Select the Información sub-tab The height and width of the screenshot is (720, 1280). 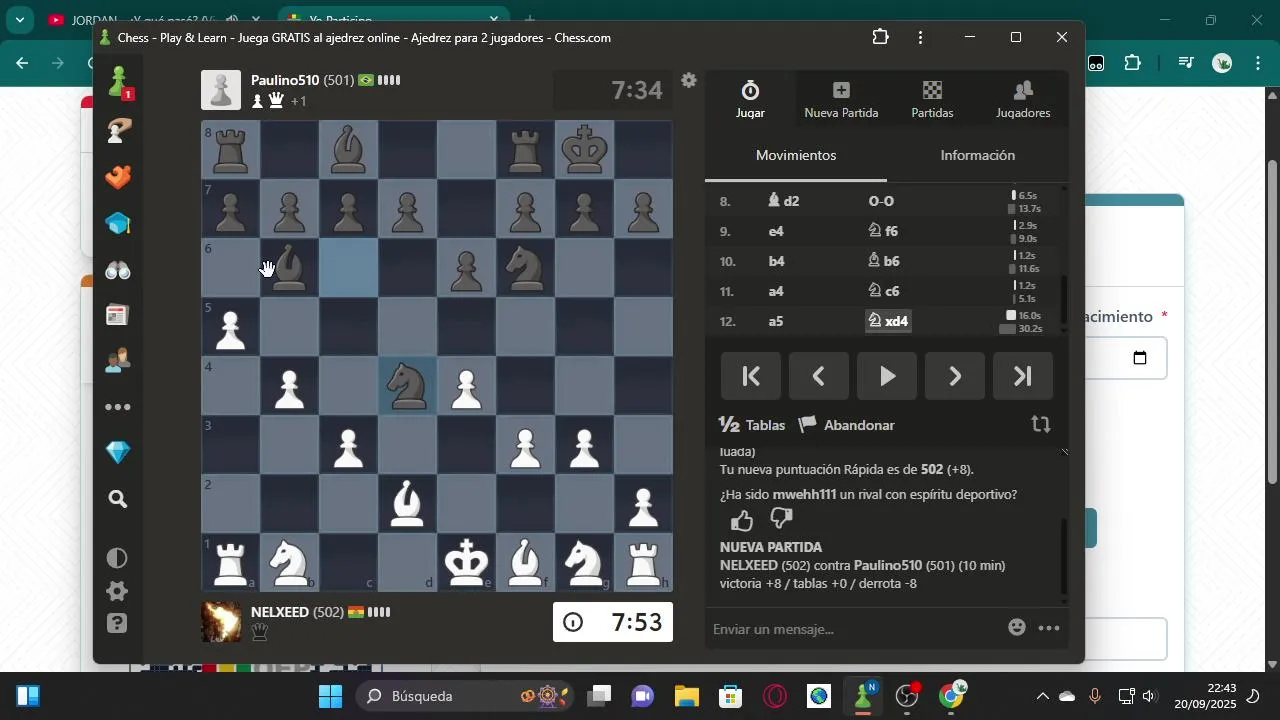tap(977, 155)
